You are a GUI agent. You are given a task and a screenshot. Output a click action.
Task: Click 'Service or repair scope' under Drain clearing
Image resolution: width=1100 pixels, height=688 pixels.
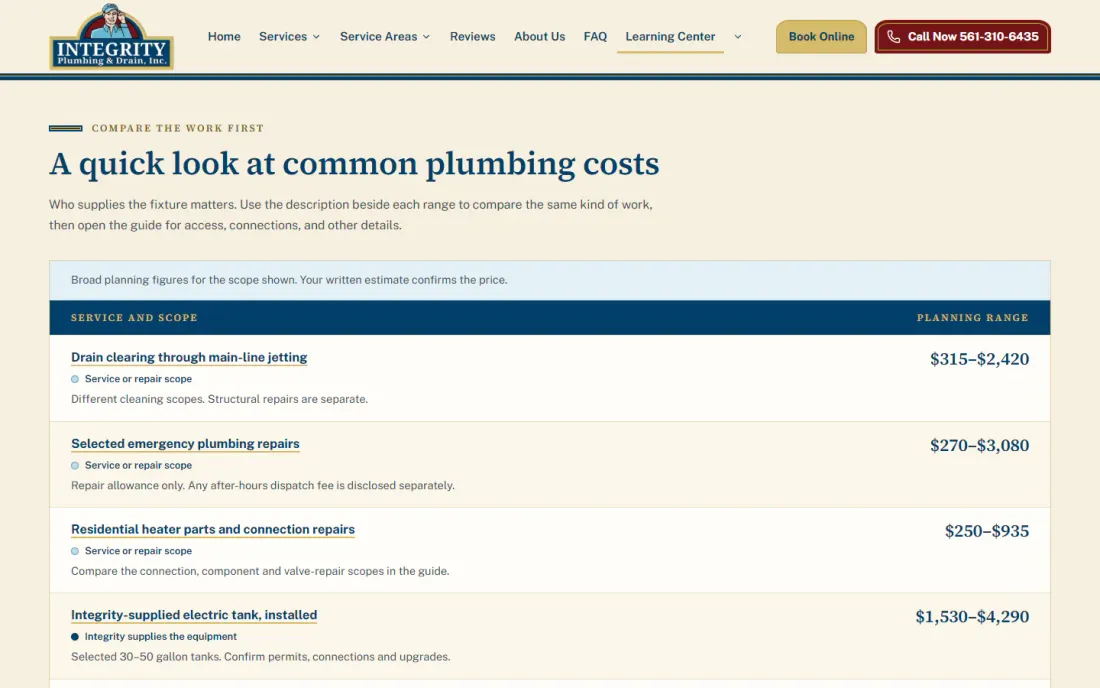tap(138, 379)
